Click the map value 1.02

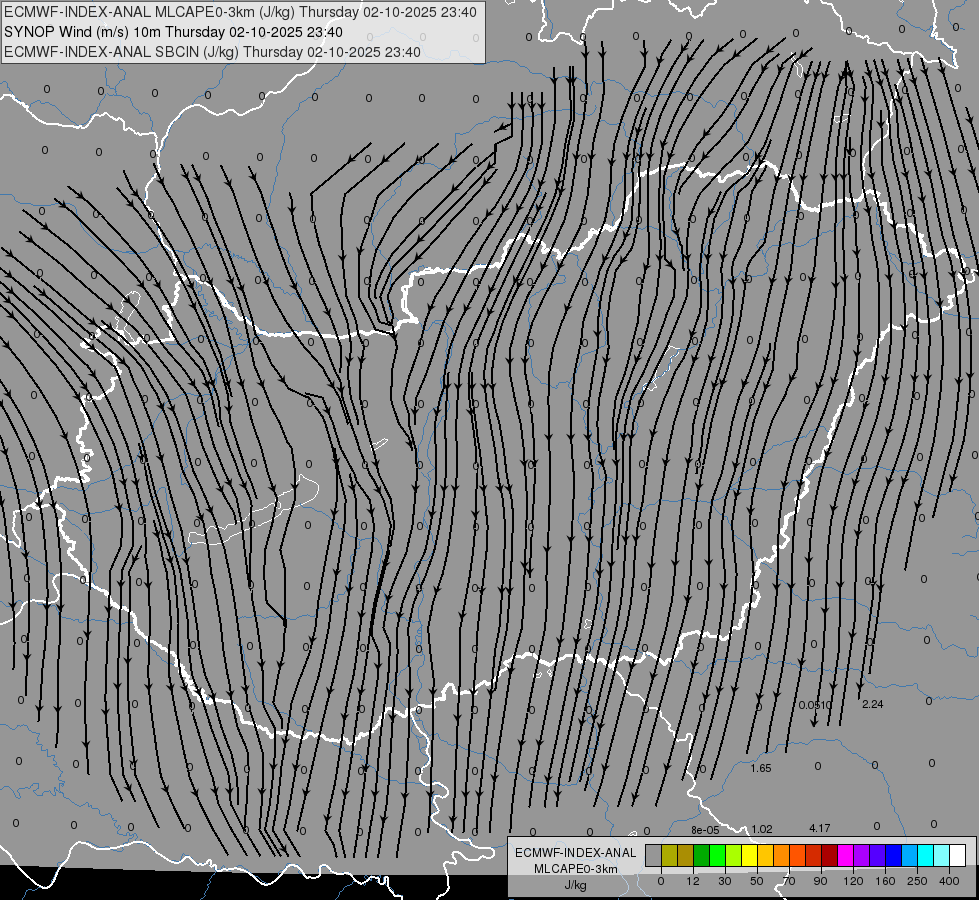pos(762,829)
